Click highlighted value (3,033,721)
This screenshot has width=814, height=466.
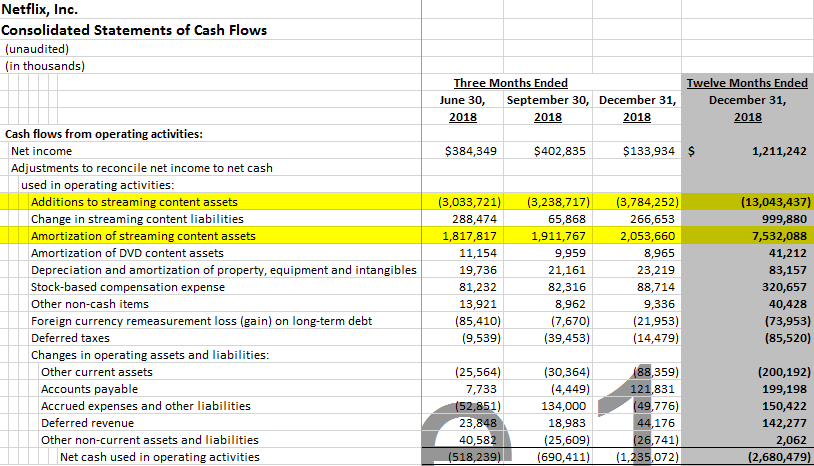470,202
